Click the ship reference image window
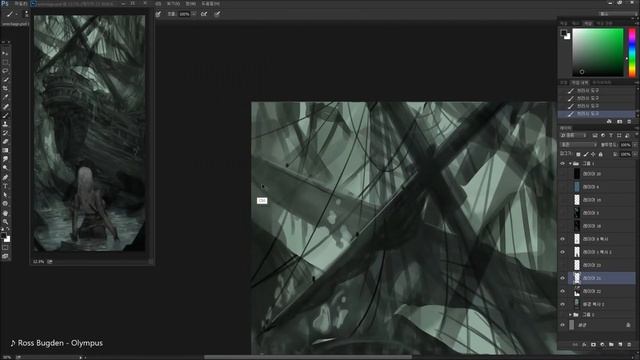Screen dimensions: 640x360 pos(89,133)
